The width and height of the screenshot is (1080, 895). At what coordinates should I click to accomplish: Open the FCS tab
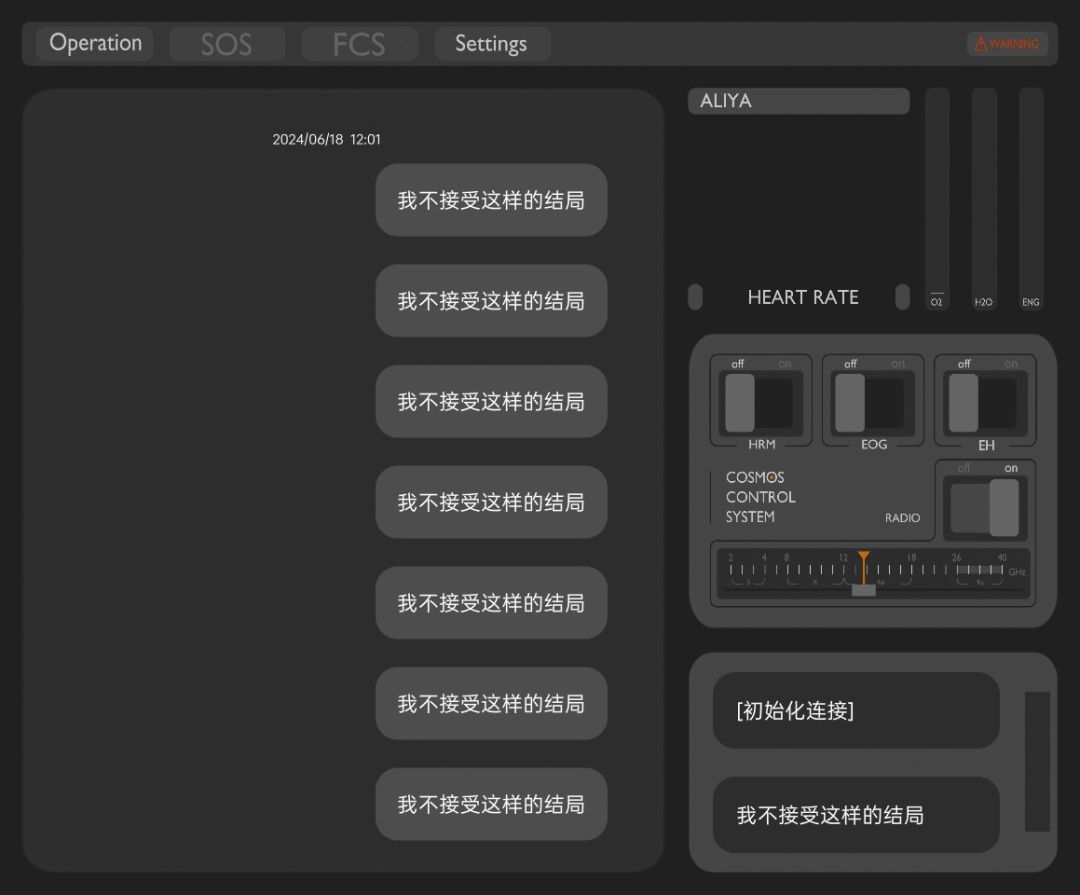[359, 44]
